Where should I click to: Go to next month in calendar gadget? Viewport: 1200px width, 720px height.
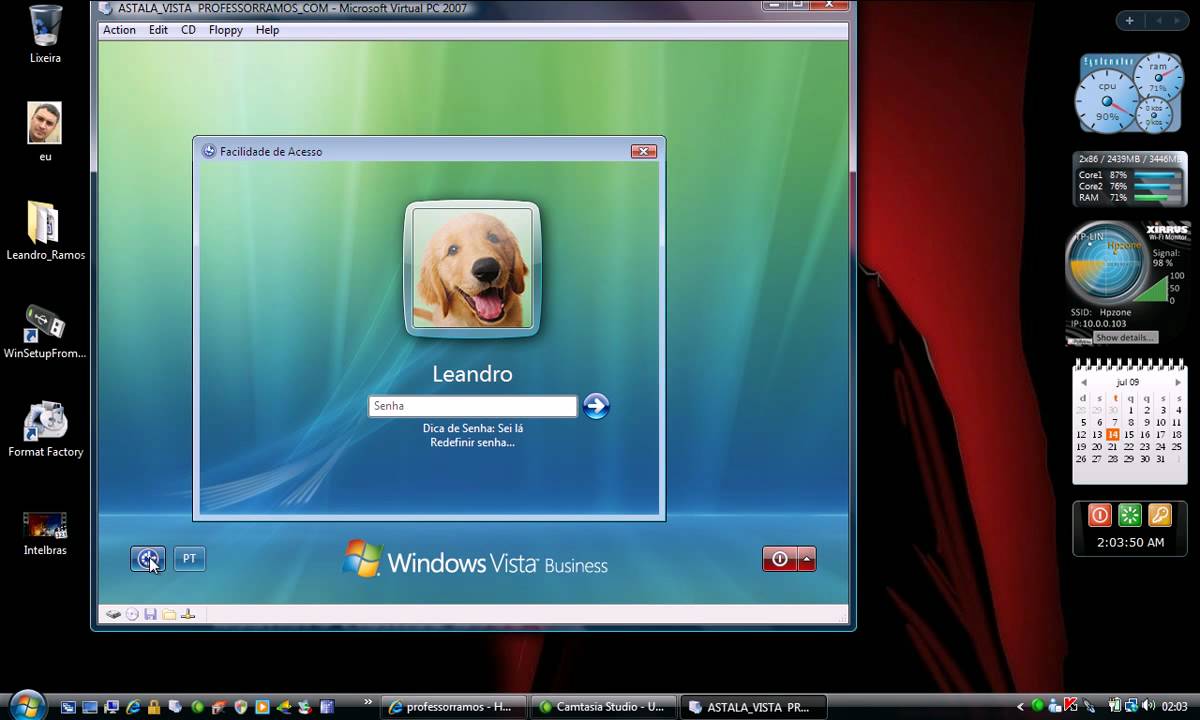pyautogui.click(x=1179, y=382)
